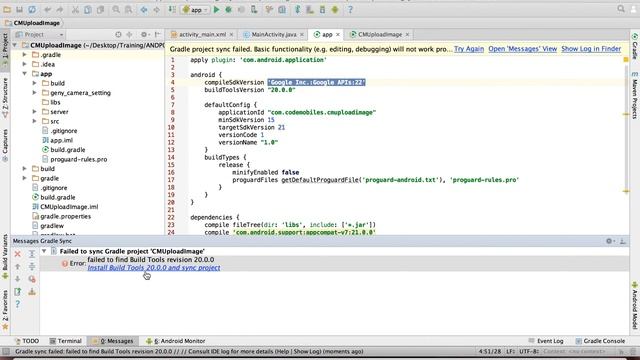This screenshot has width=640, height=360.
Task: Expand the .idea folder
Action: coord(24,64)
